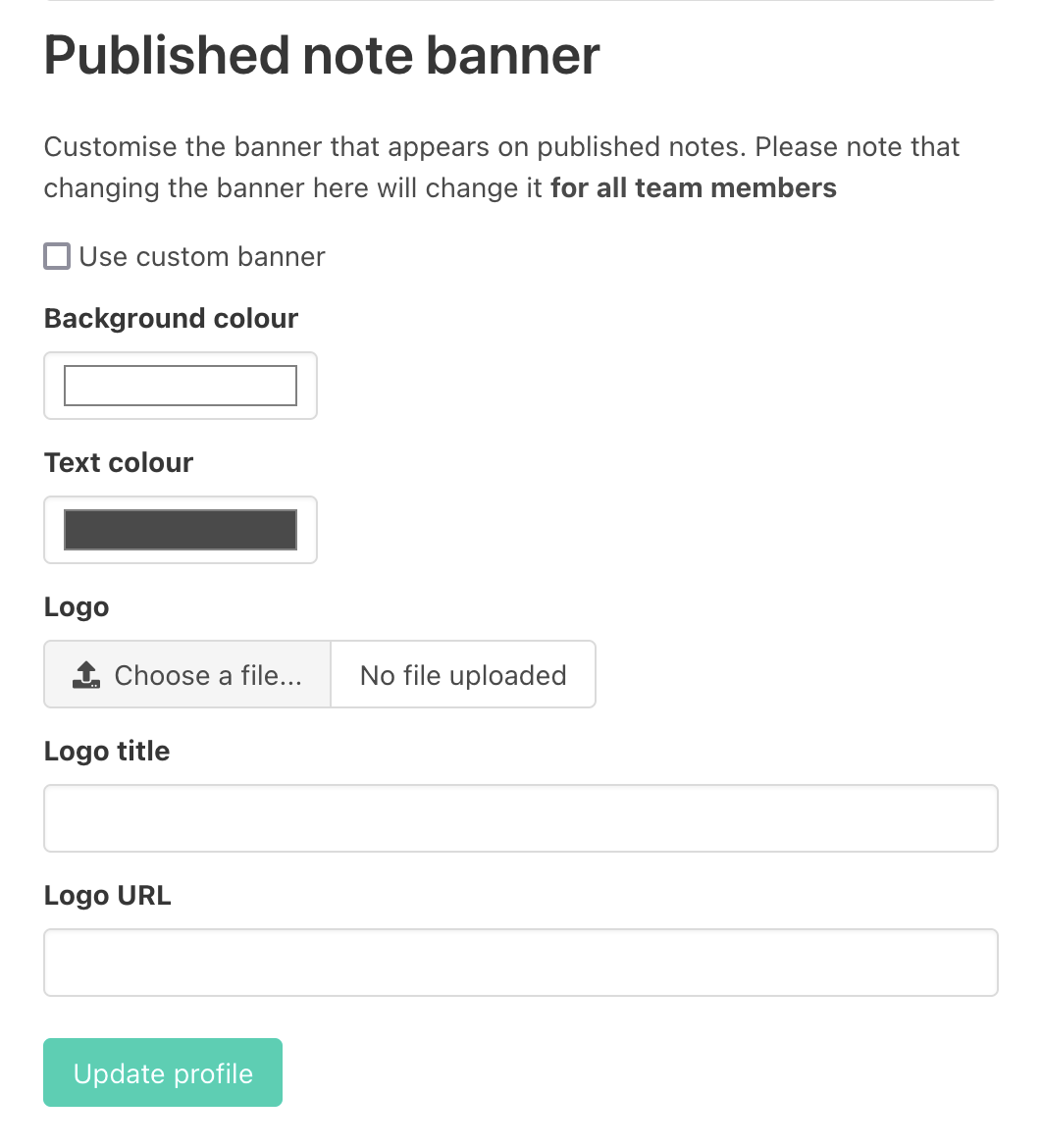Click the Logo title label
1042x1148 pixels.
[x=106, y=751]
